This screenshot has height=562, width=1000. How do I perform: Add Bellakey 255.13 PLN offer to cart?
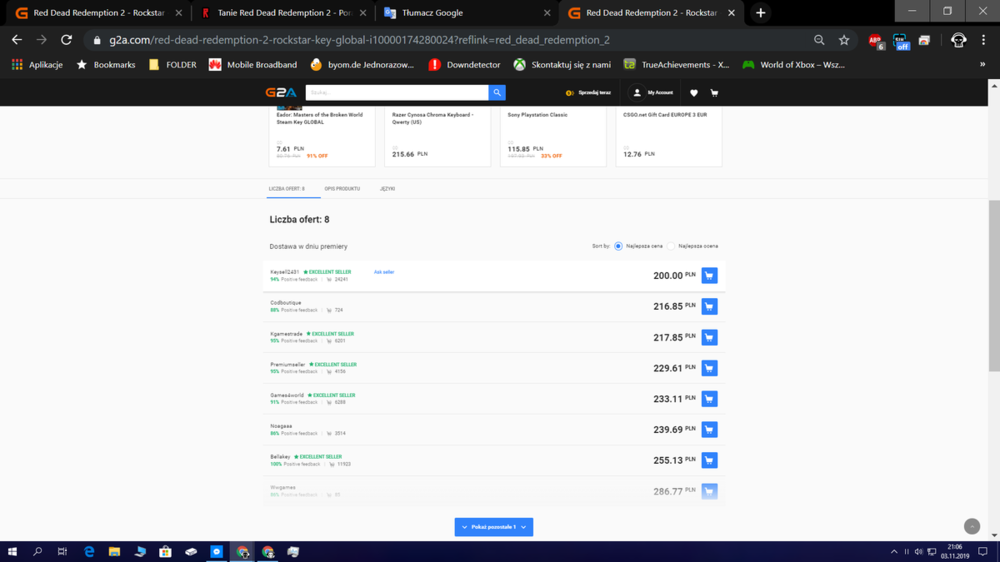[x=709, y=460]
